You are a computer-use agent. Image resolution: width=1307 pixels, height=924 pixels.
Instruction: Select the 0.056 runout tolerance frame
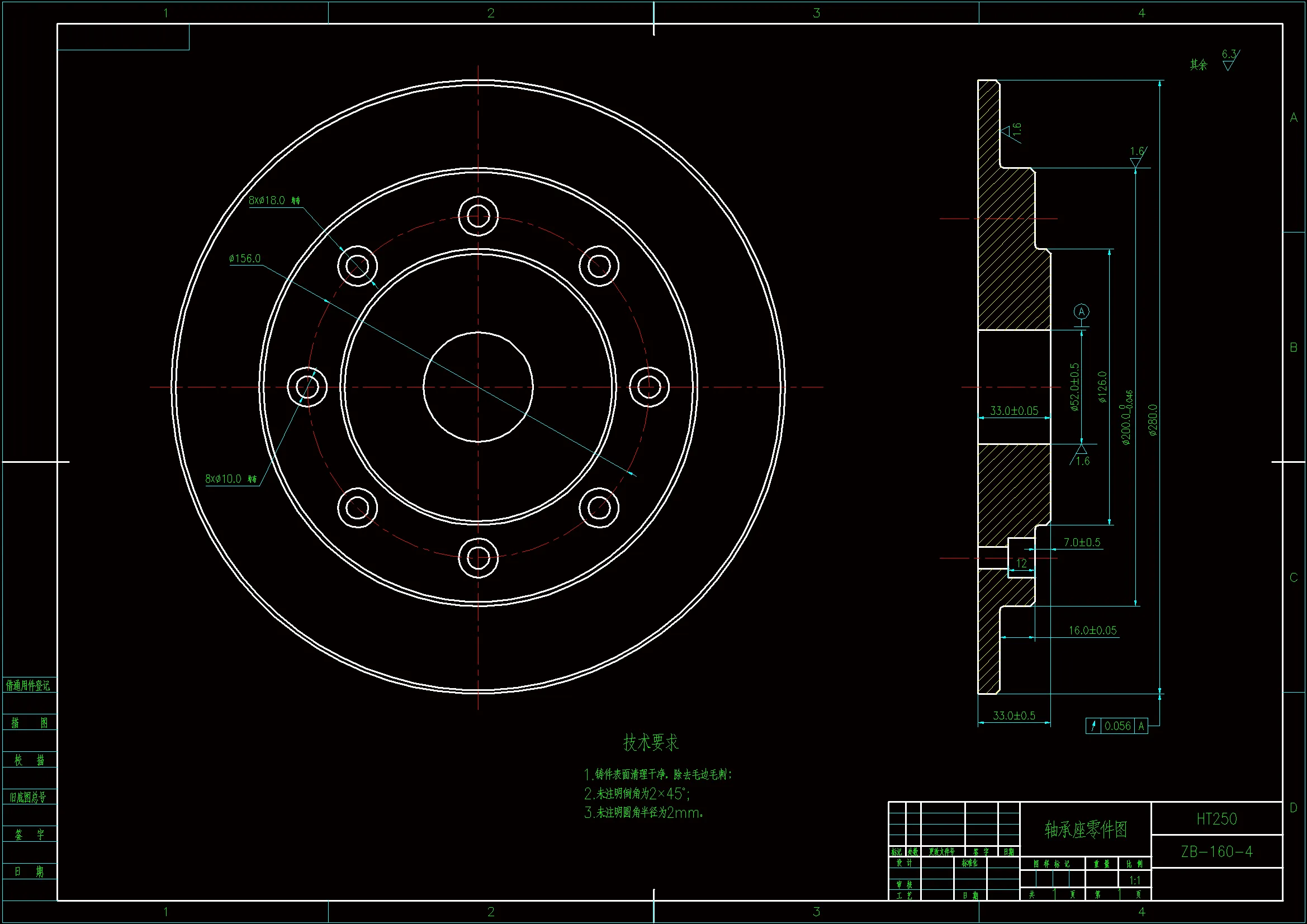(1116, 726)
